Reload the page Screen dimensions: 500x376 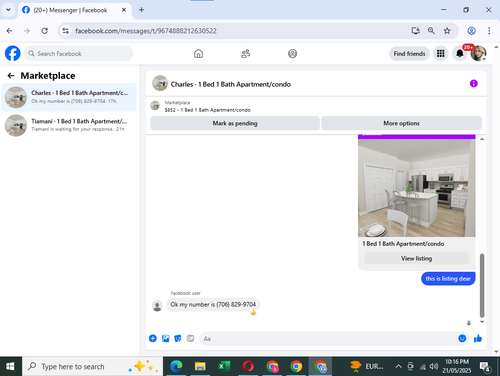coord(44,31)
